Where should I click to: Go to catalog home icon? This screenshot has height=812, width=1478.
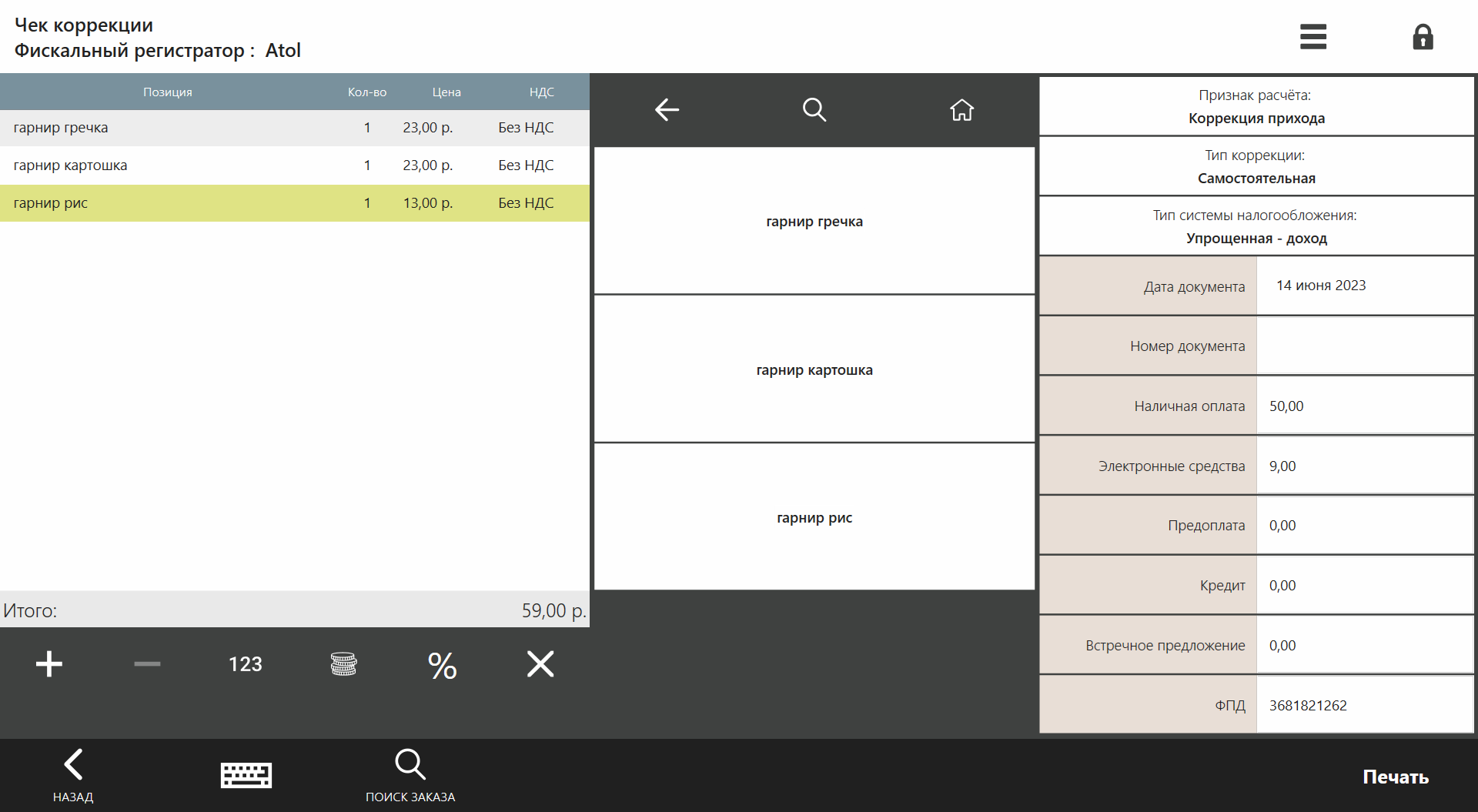[961, 110]
